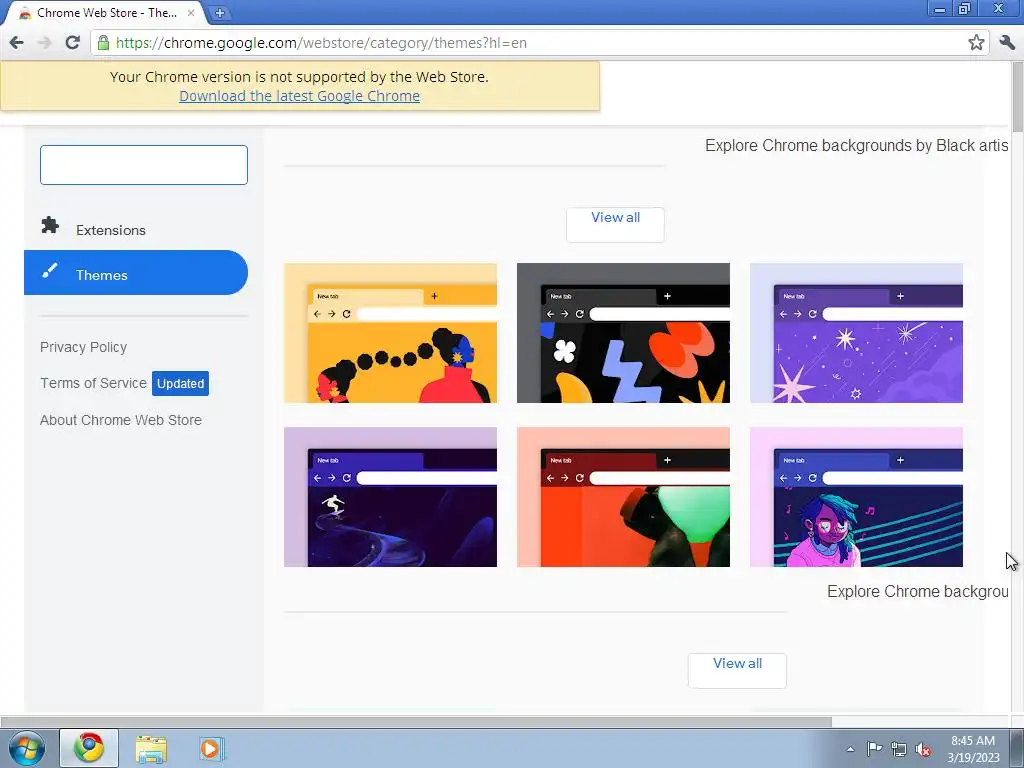
Task: Open the purple starry theme thumbnail
Action: point(856,333)
